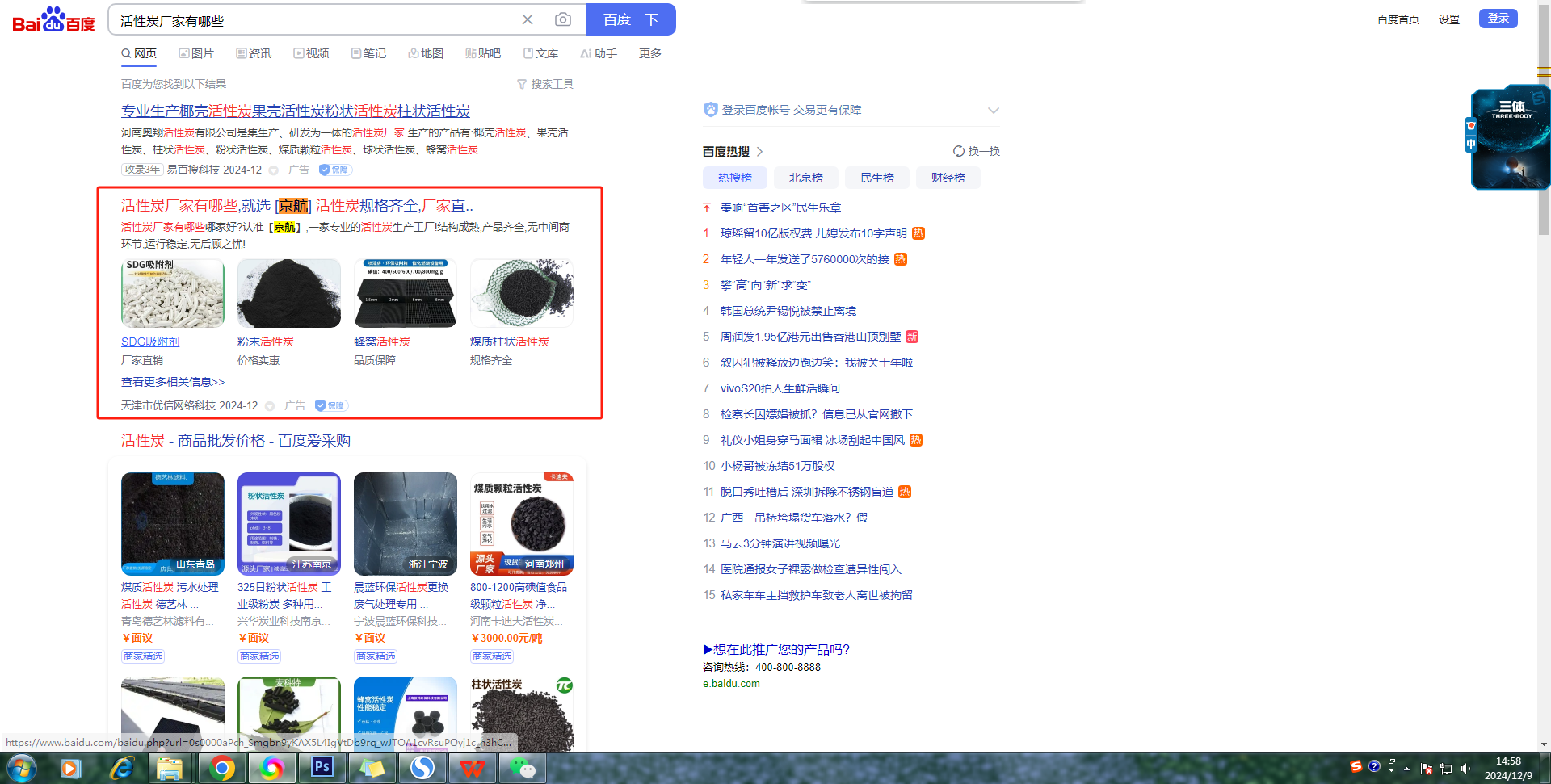
Task: Open the 蜂窝活性炭 product thumbnail
Action: (x=406, y=292)
